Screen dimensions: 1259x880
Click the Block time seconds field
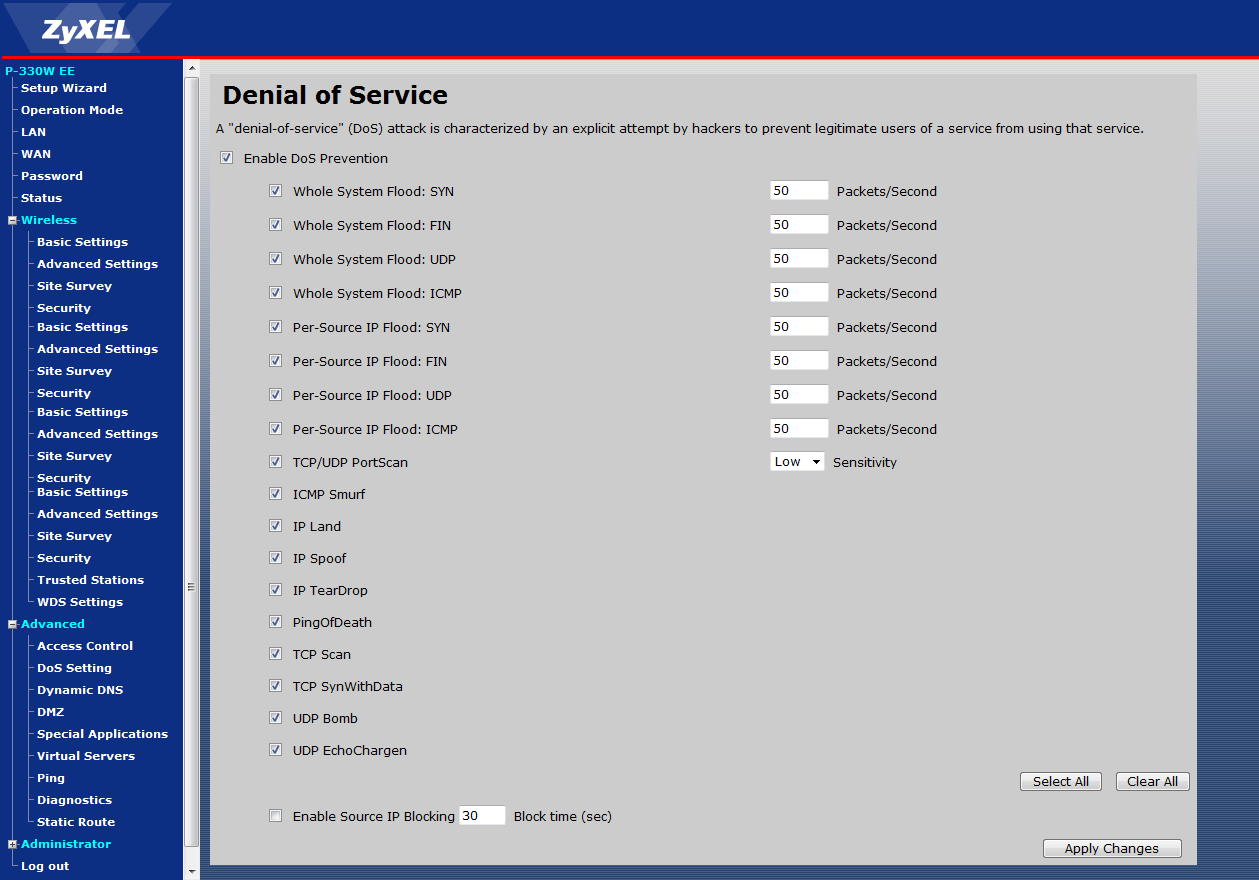coord(482,816)
